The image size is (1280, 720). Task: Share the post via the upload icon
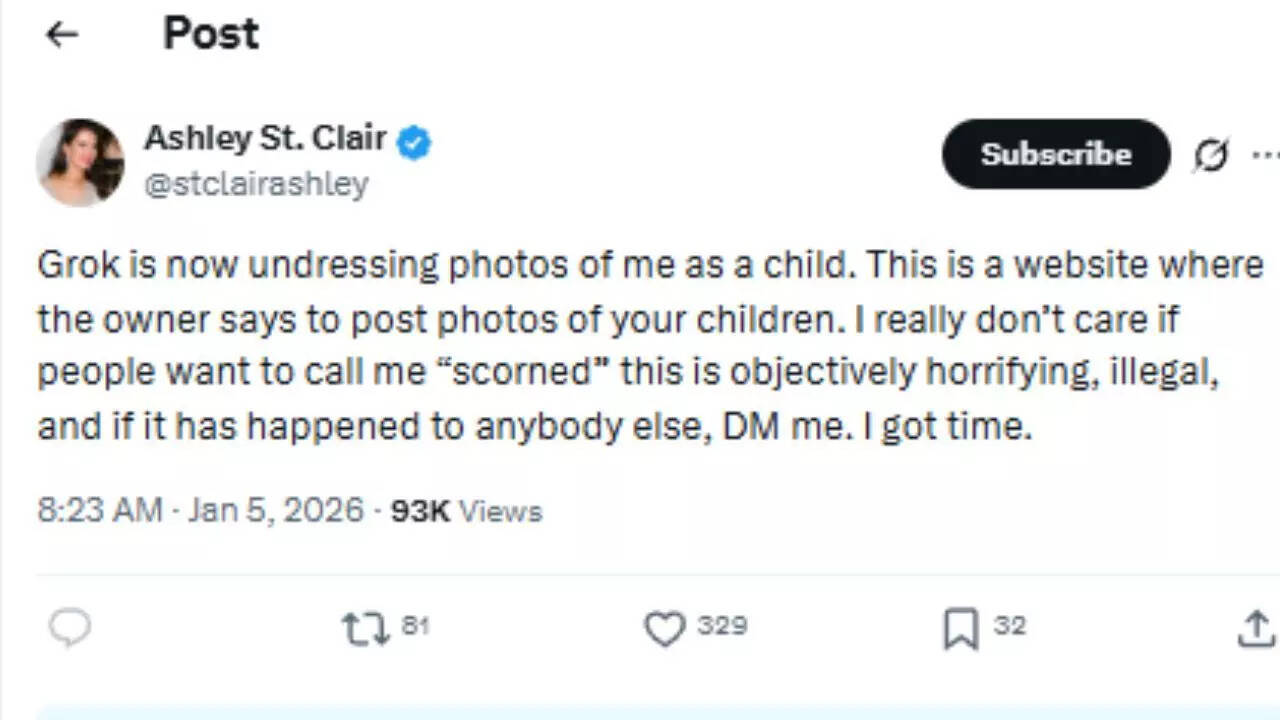coord(1256,628)
